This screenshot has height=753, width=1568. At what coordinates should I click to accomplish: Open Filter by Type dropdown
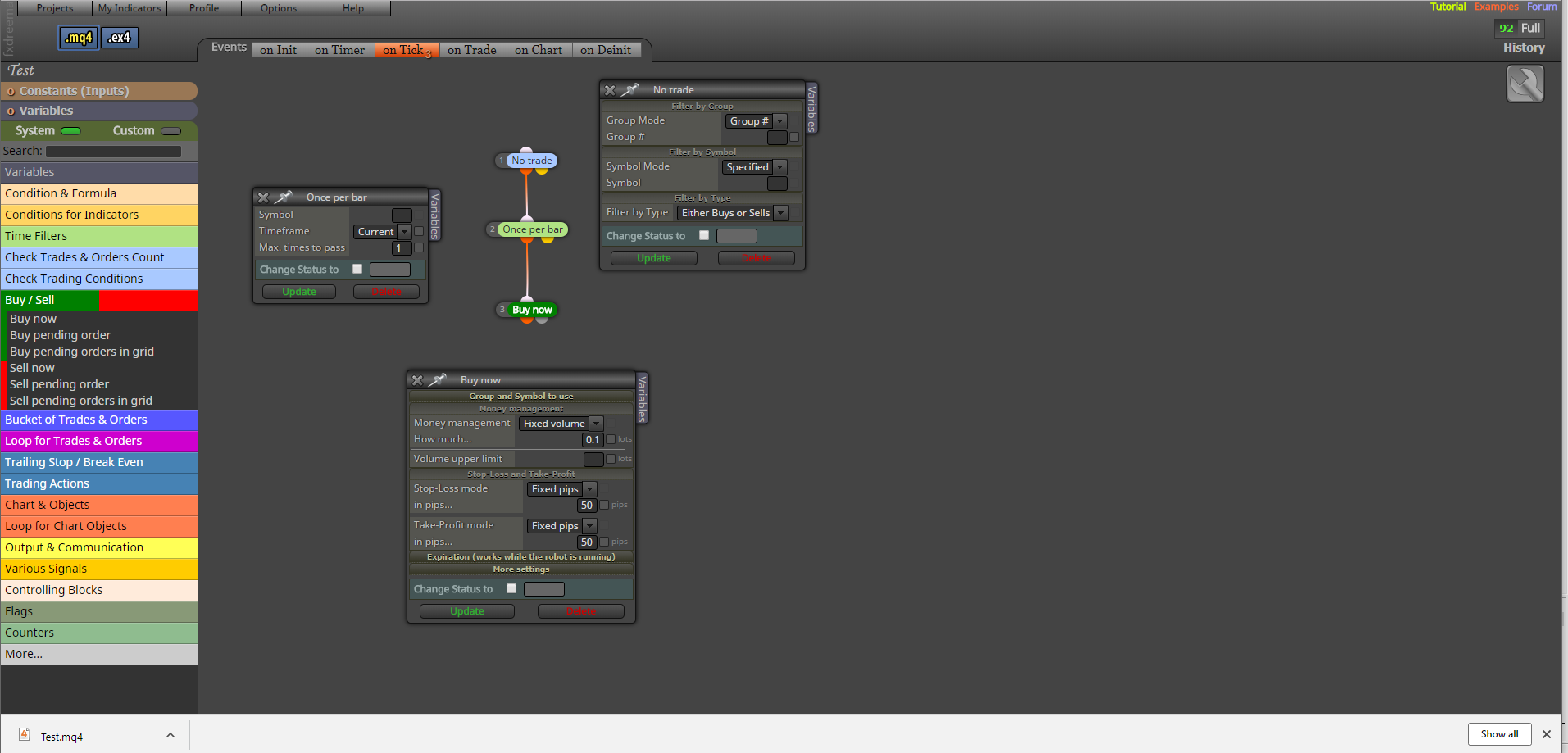(x=733, y=213)
